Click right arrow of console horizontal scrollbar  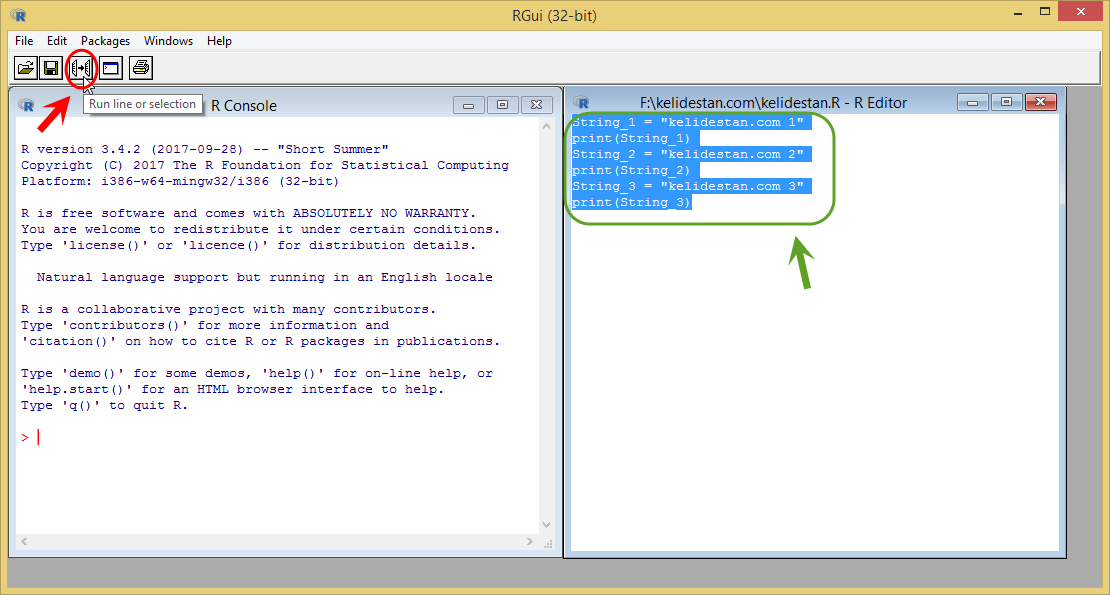[x=530, y=541]
